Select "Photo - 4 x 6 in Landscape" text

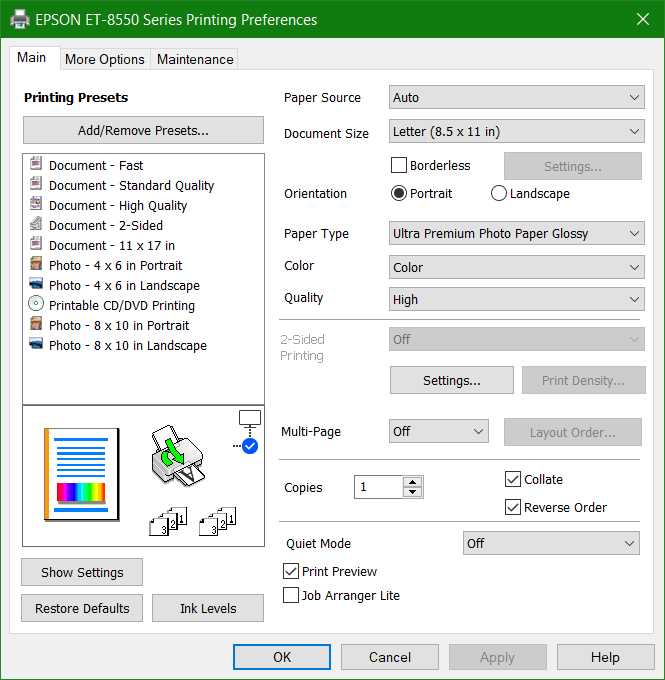[124, 285]
